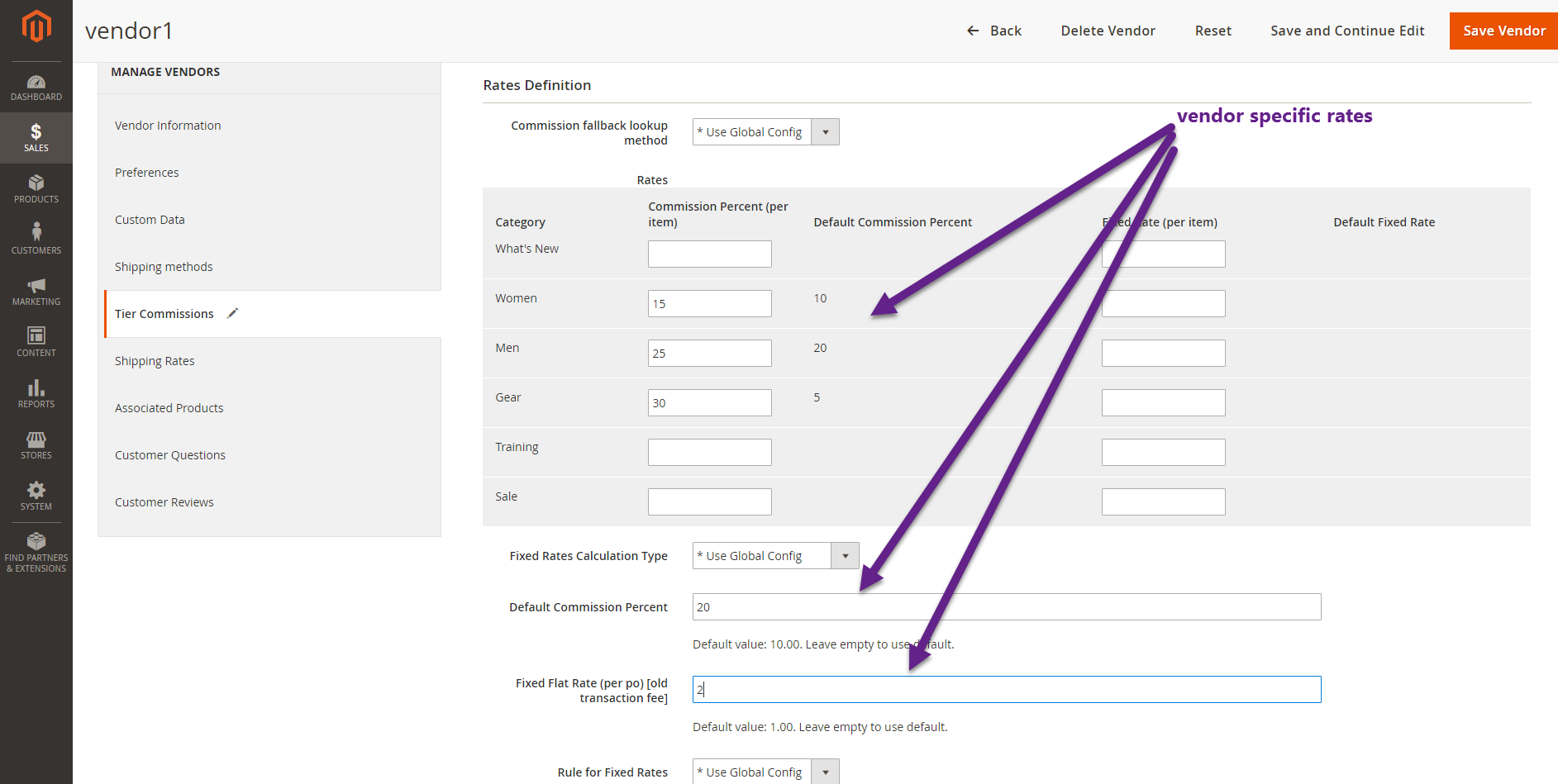Click Women commission percent field
Screen dimensions: 1558x784
(x=709, y=303)
